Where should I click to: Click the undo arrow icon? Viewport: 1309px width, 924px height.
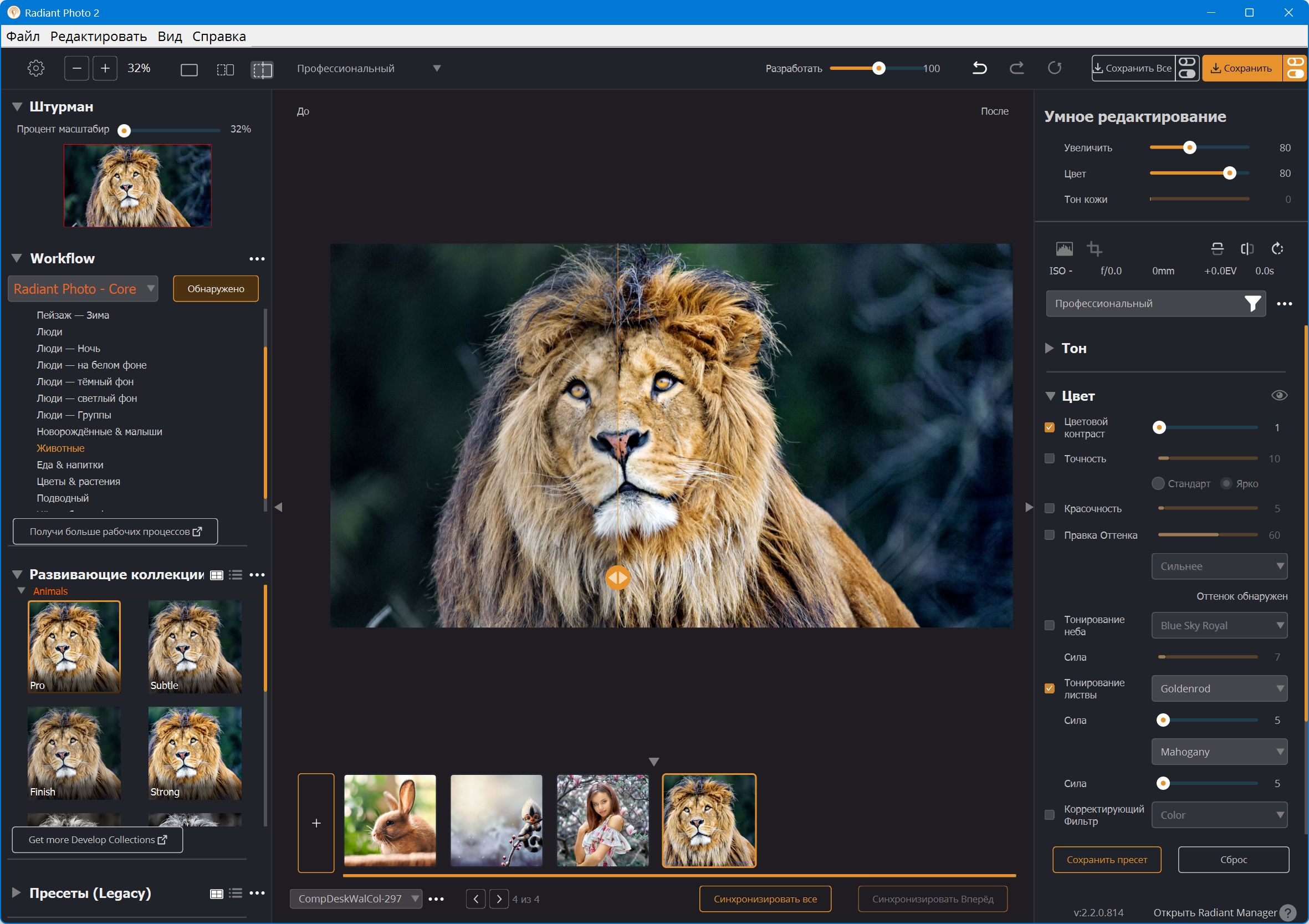click(x=979, y=68)
